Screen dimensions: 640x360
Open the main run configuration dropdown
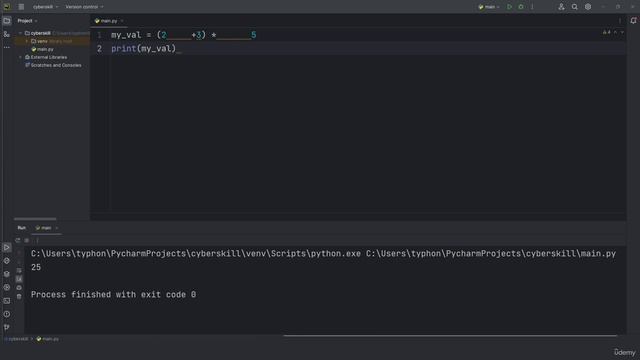(489, 7)
